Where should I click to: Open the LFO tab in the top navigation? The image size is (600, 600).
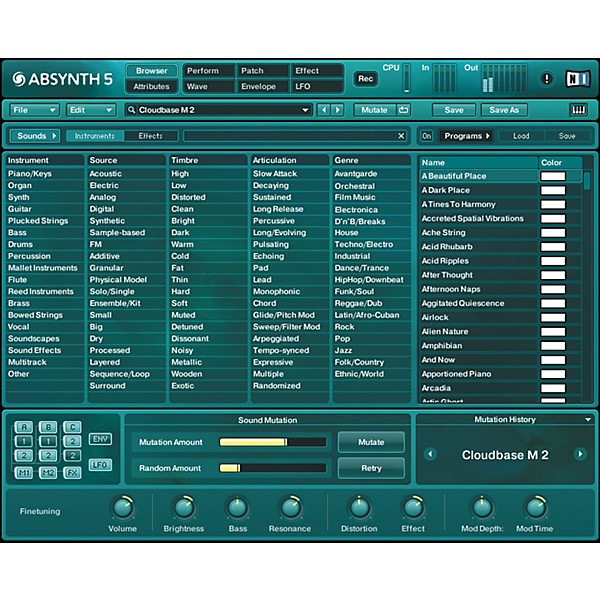pos(317,86)
